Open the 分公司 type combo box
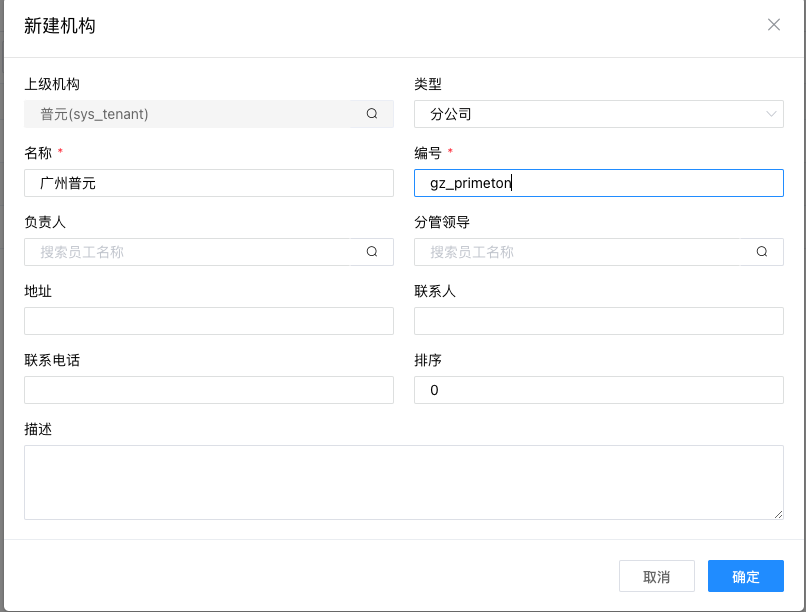The image size is (806, 612). pyautogui.click(x=598, y=113)
